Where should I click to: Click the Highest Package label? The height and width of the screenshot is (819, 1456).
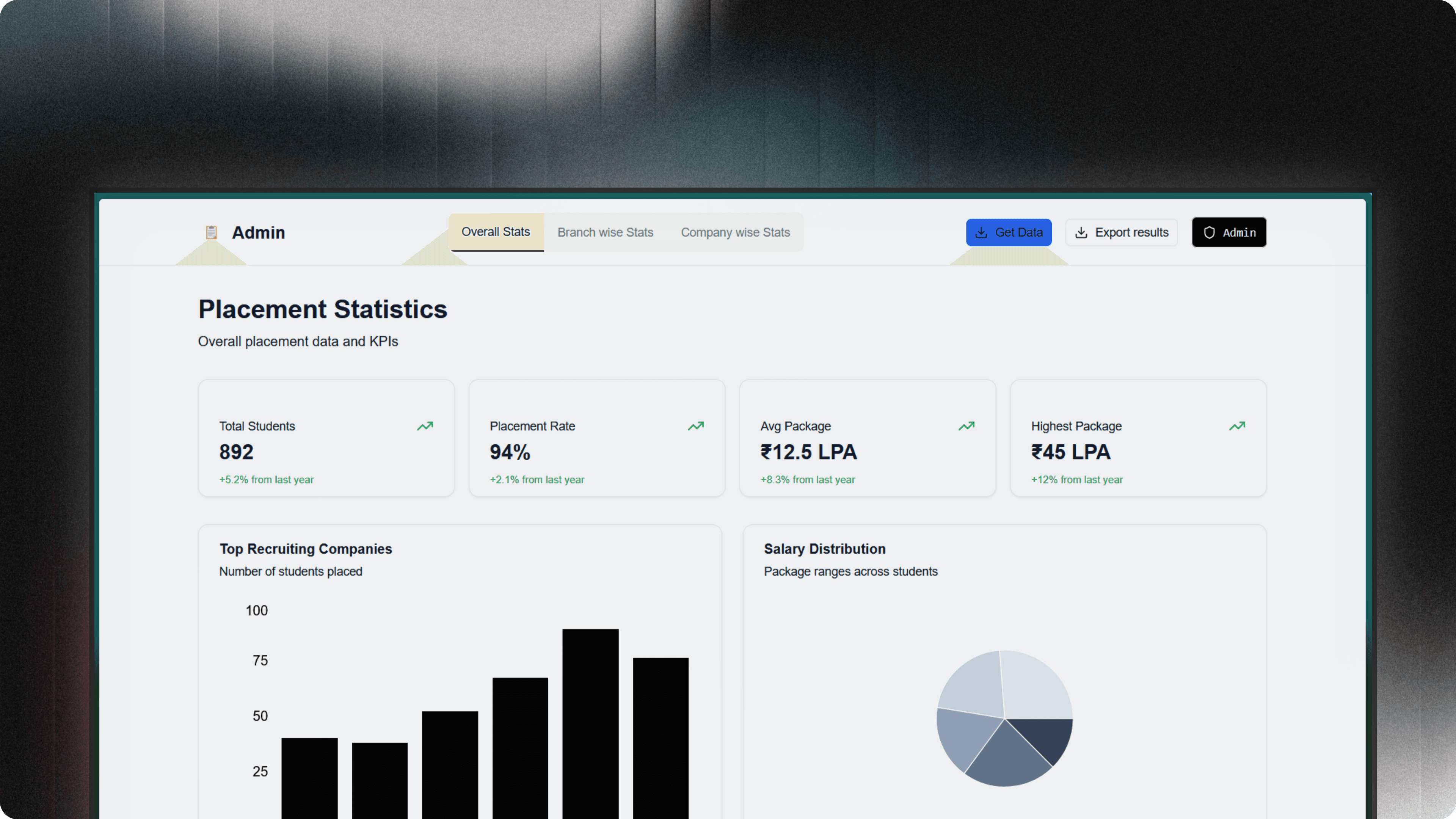coord(1077,426)
